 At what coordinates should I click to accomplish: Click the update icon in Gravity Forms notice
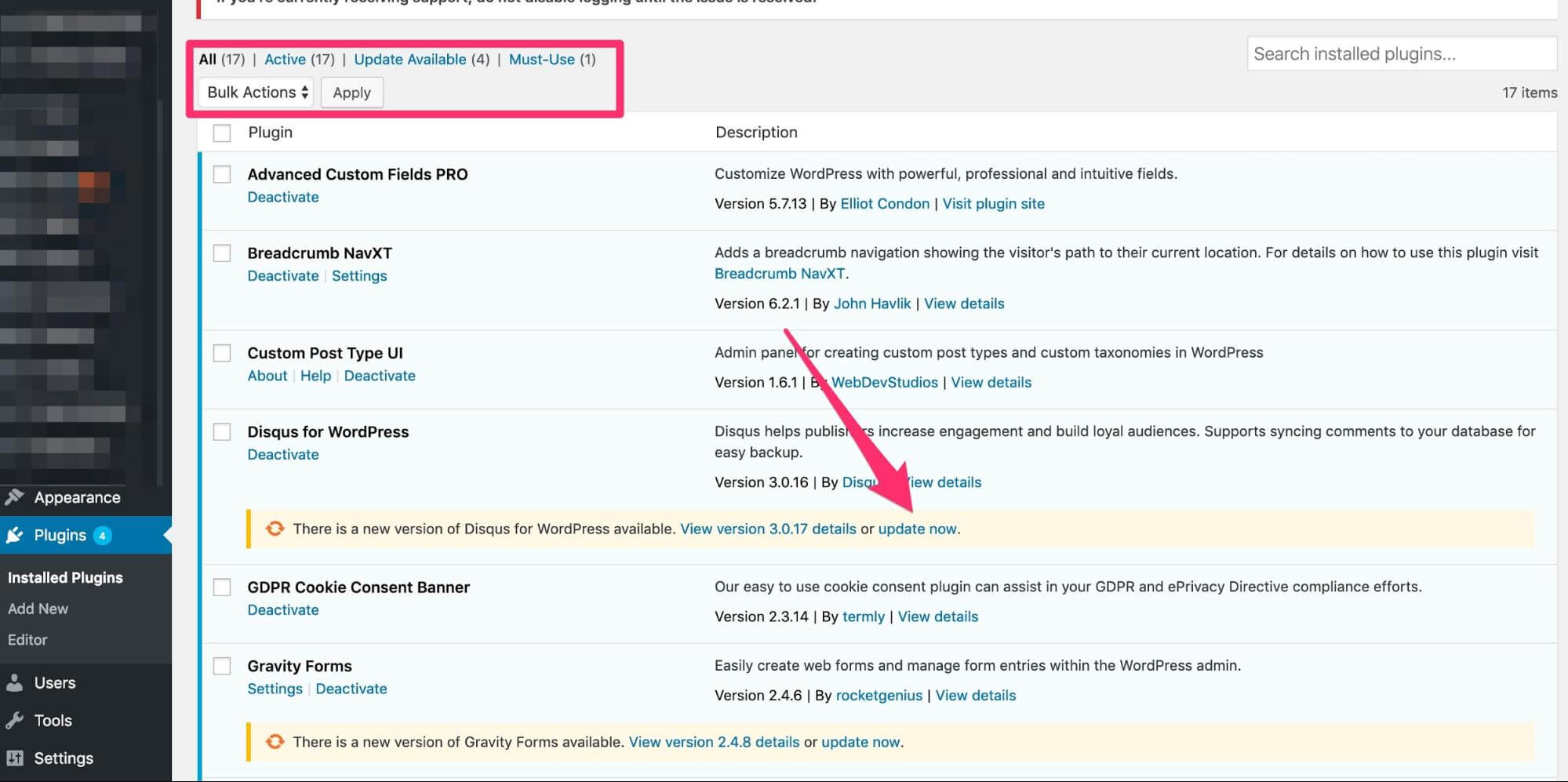pos(275,741)
